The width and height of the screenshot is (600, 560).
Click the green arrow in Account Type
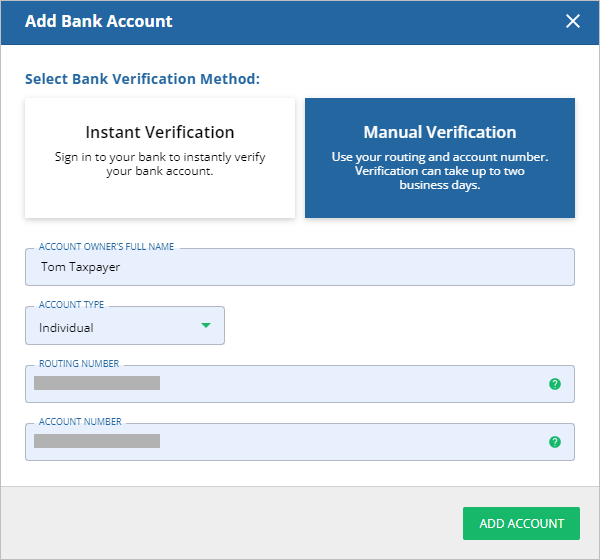(x=206, y=325)
